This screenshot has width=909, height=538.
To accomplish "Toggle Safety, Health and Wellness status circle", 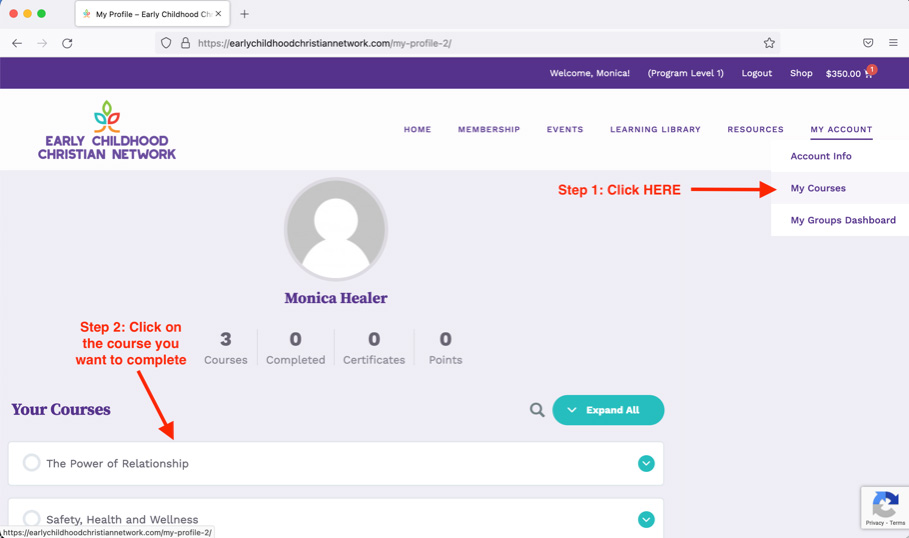I will [32, 518].
